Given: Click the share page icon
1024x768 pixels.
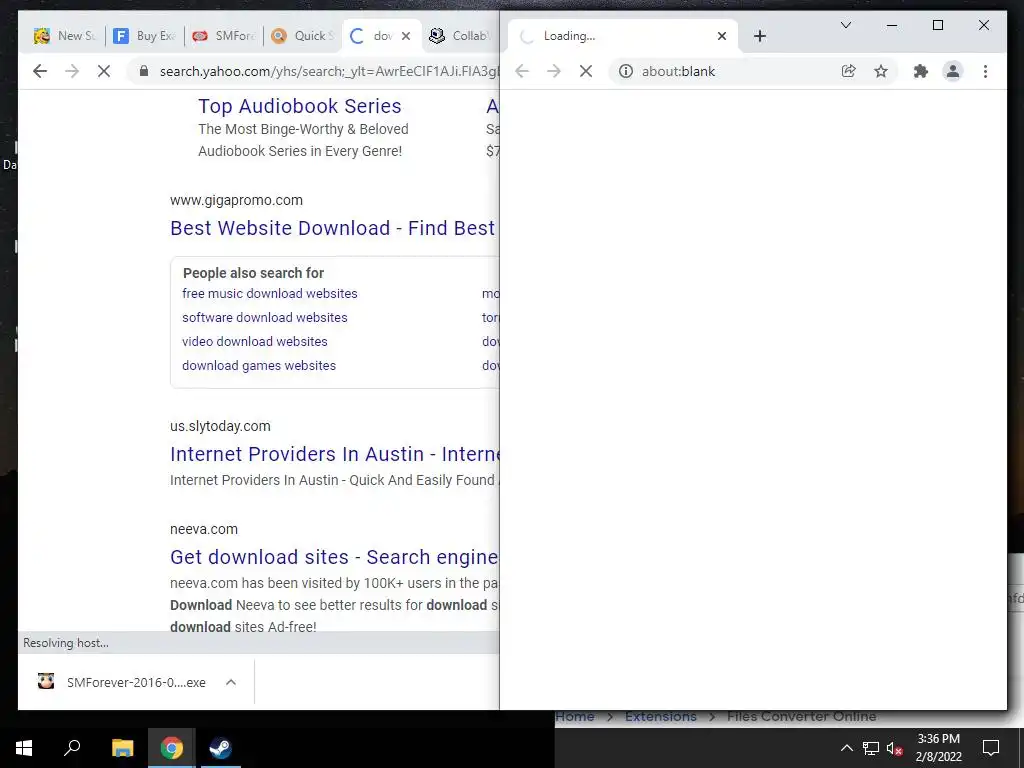Looking at the screenshot, I should click(848, 71).
